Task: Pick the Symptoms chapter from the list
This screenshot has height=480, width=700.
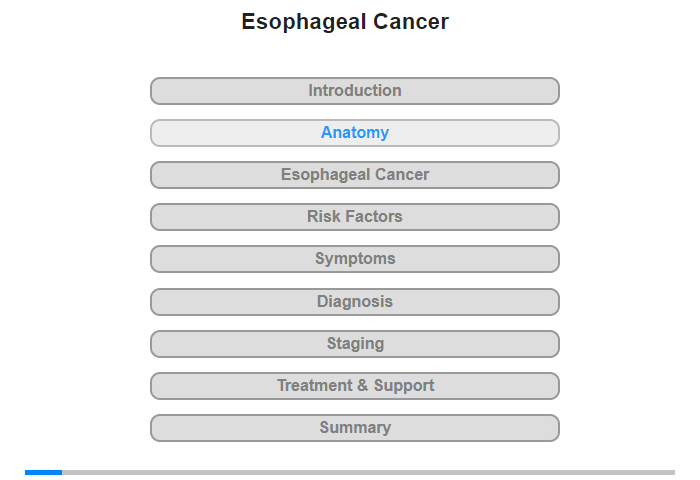Action: pyautogui.click(x=354, y=259)
